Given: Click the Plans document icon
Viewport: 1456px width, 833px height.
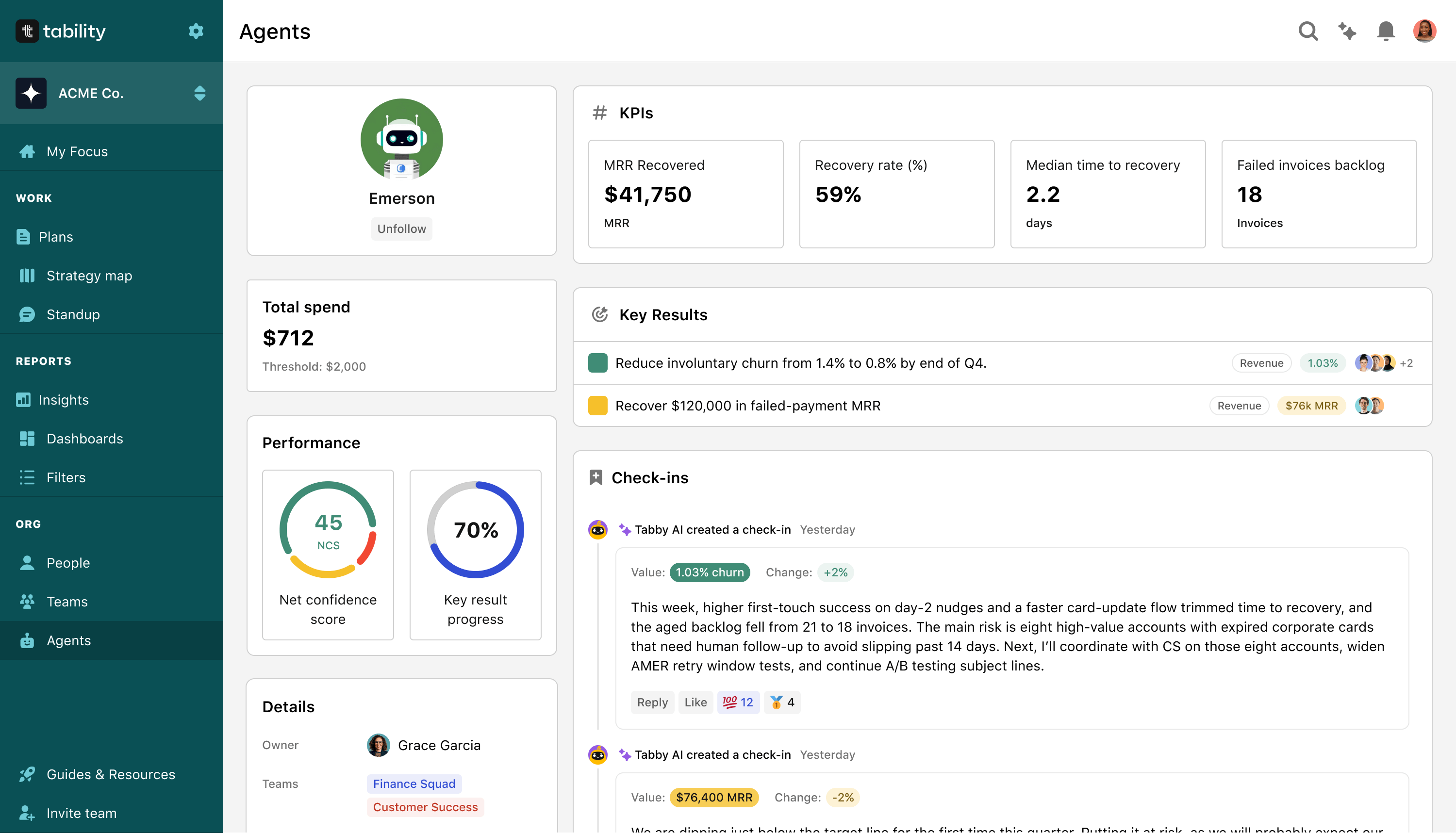Looking at the screenshot, I should [23, 237].
